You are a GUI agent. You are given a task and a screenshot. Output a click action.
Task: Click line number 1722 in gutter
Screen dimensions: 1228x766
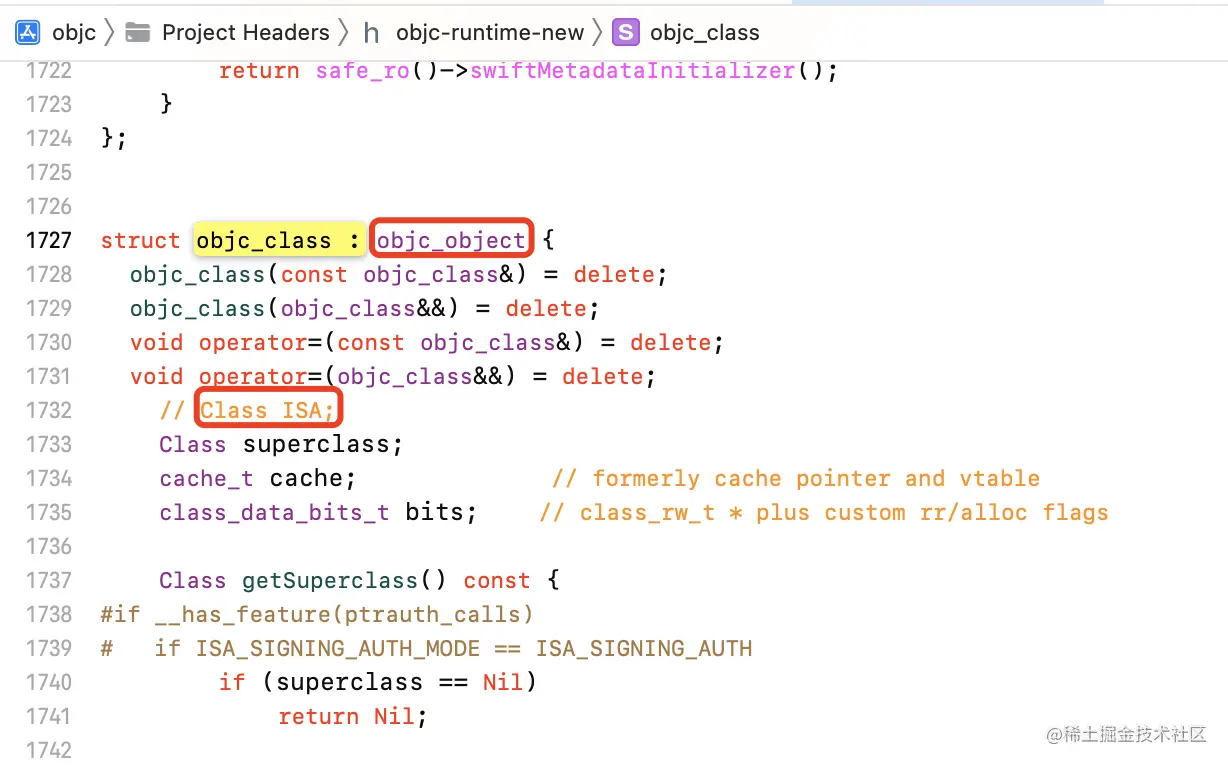click(x=48, y=70)
